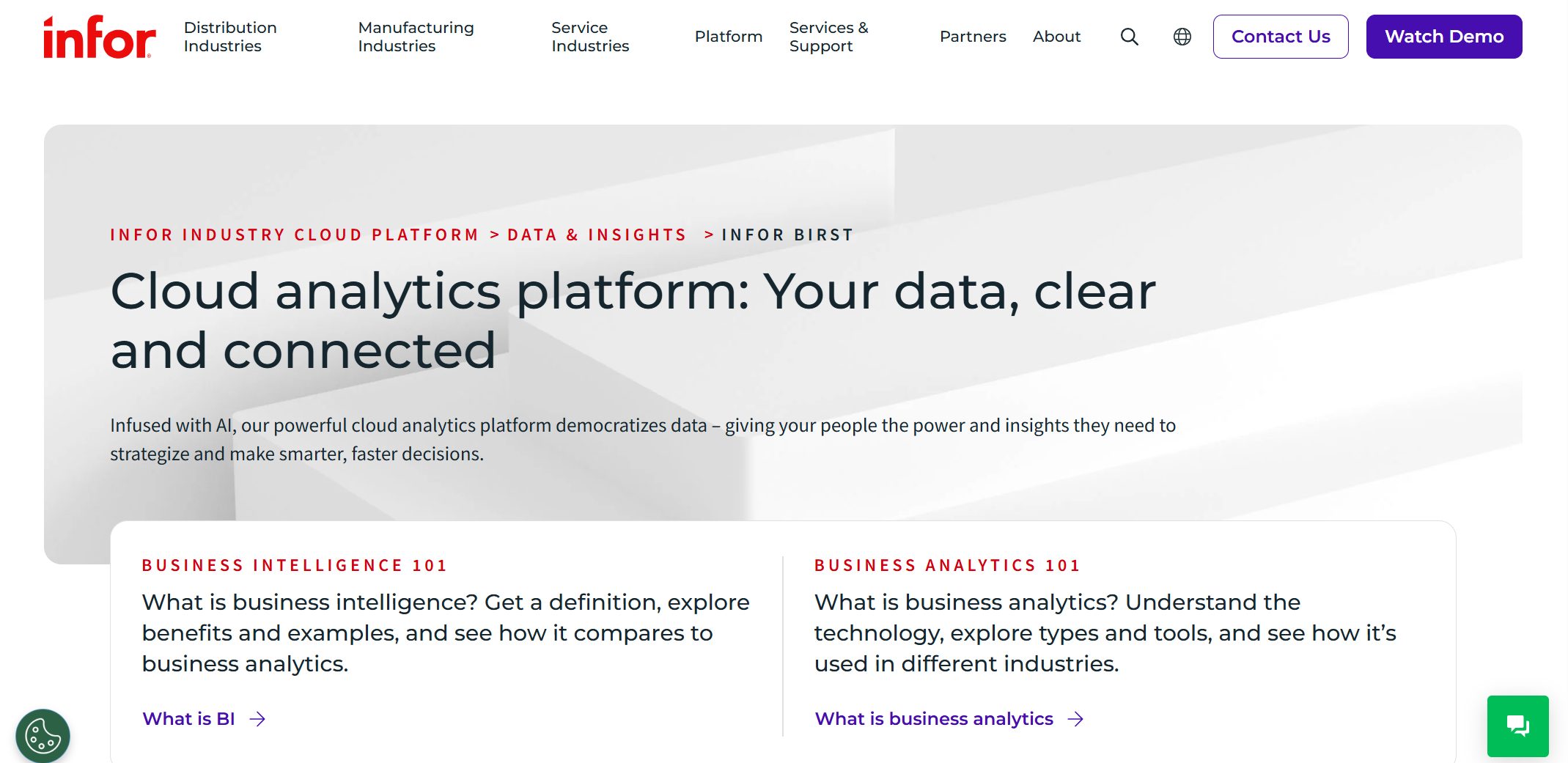Open the Services & Support menu
Image resolution: width=1568 pixels, height=763 pixels.
click(828, 37)
